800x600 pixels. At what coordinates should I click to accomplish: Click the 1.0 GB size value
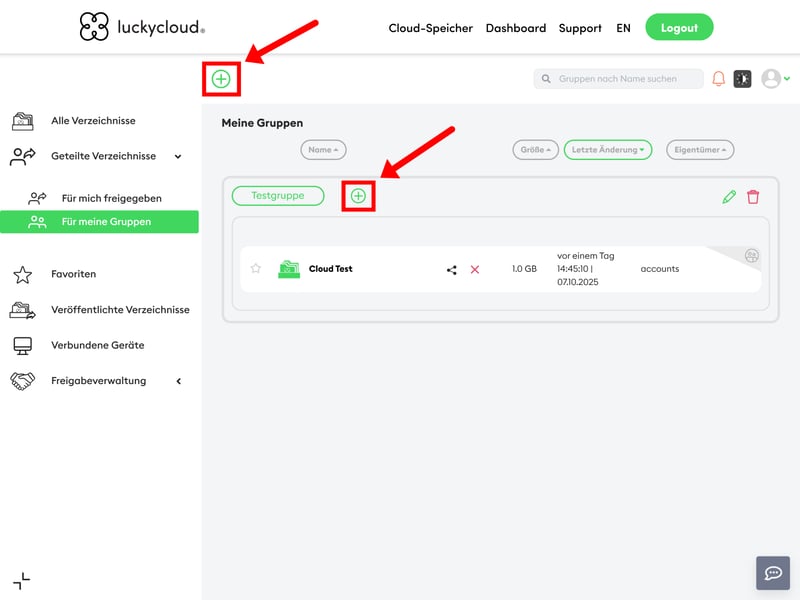tap(524, 269)
